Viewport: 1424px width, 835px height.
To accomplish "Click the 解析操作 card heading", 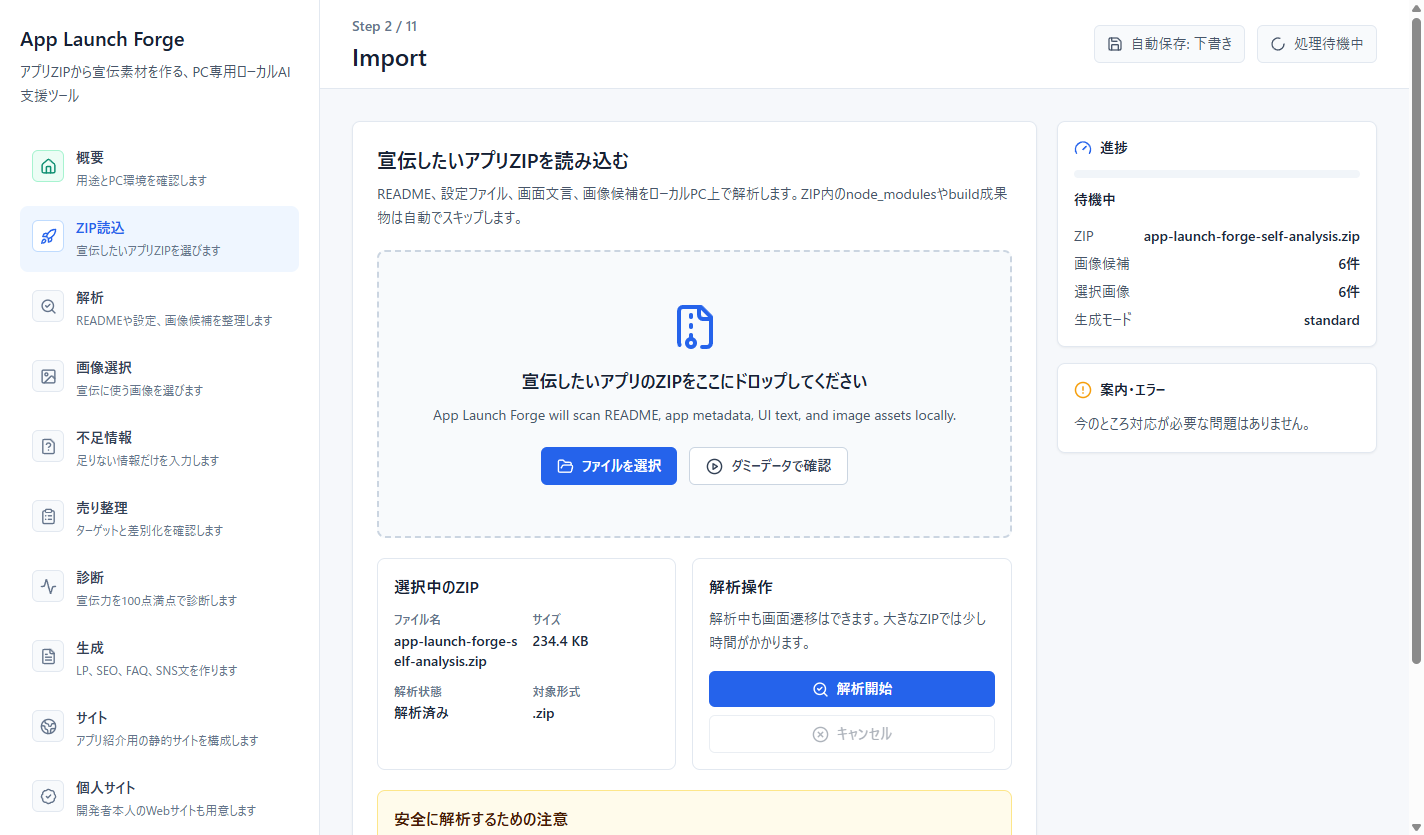I will click(x=740, y=587).
